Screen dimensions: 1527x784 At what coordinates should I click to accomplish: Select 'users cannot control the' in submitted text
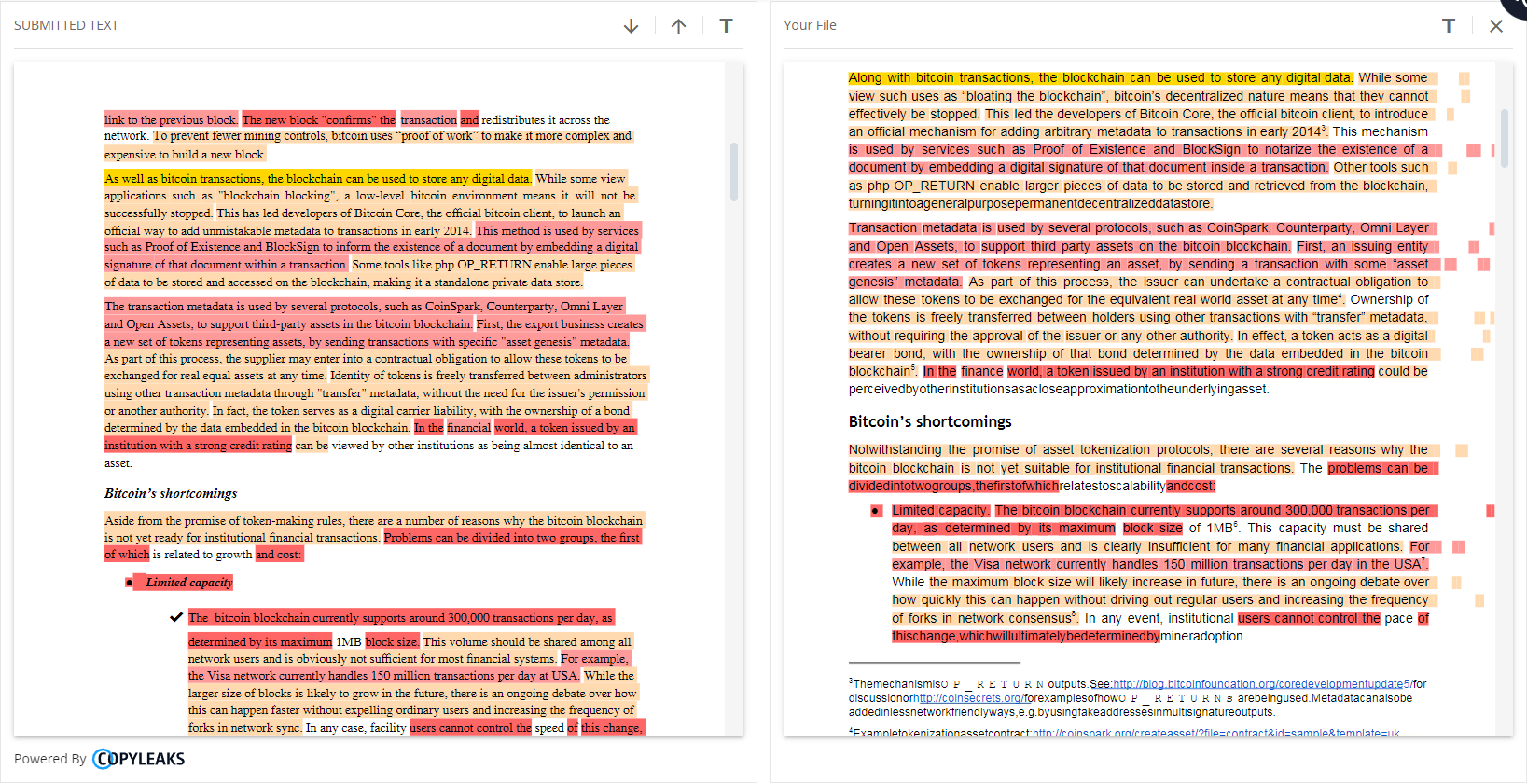[x=470, y=728]
